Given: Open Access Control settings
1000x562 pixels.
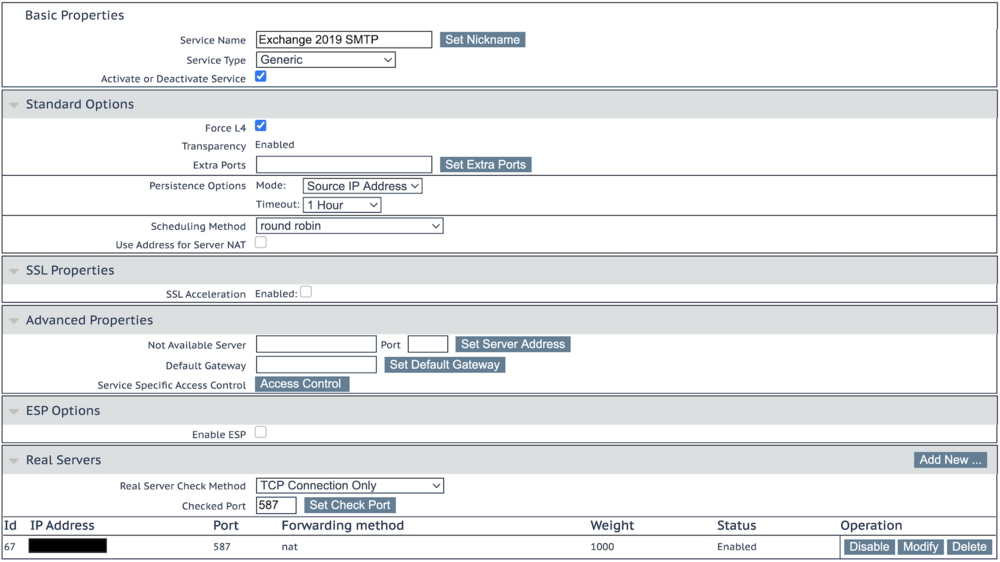Looking at the screenshot, I should pyautogui.click(x=301, y=384).
